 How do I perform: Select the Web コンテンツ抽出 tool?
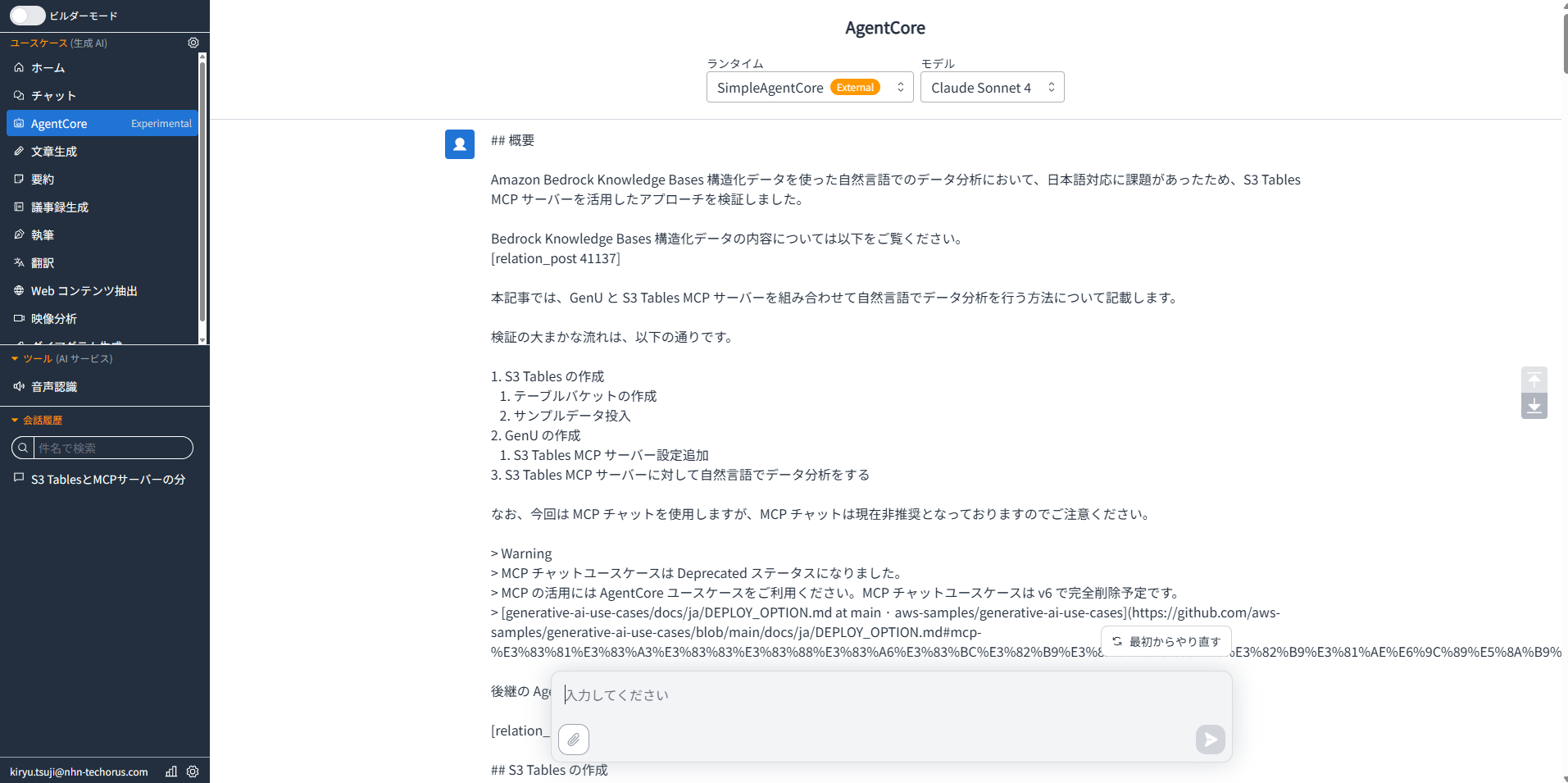tap(84, 290)
